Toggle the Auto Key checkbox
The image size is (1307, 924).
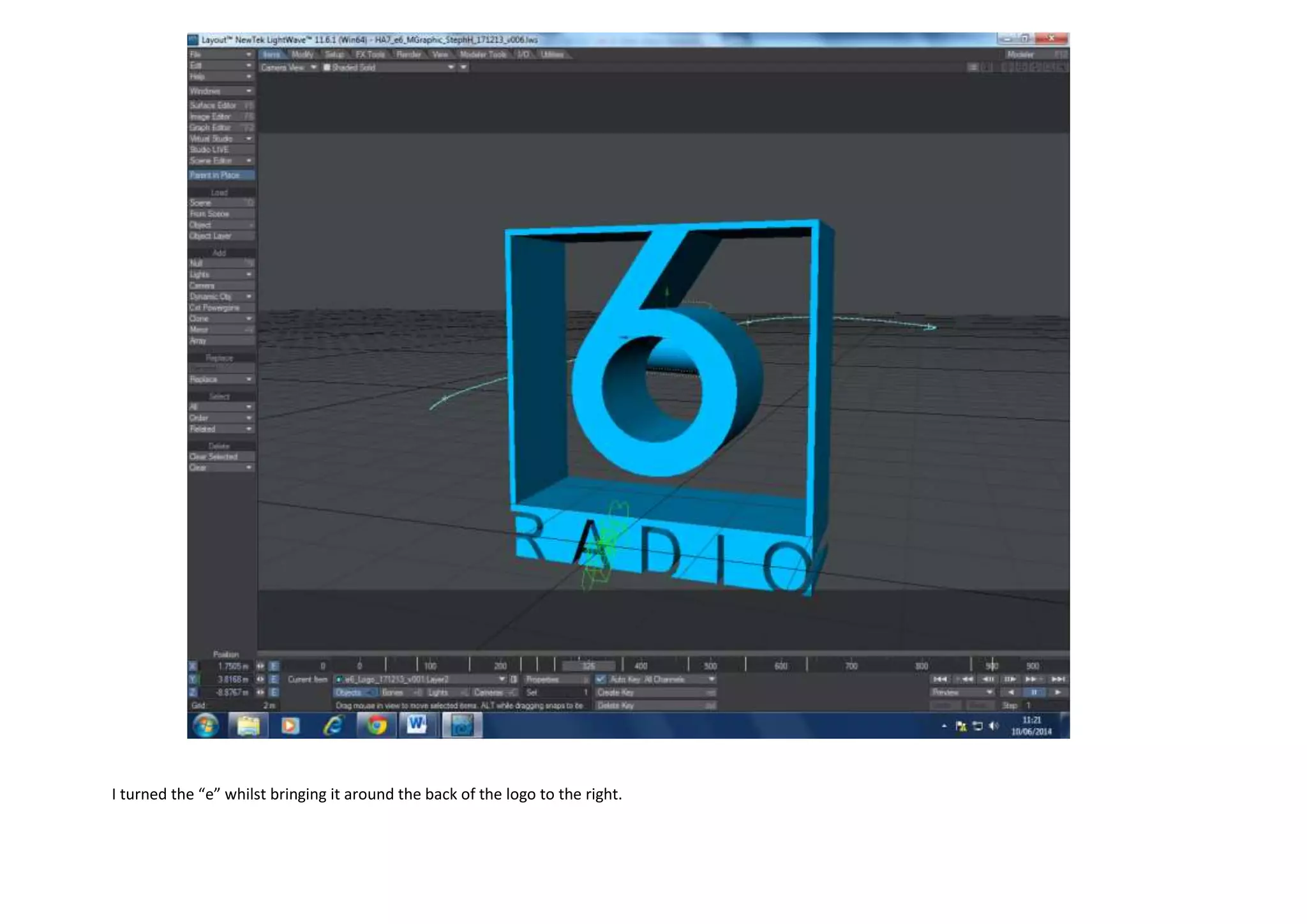(600, 680)
